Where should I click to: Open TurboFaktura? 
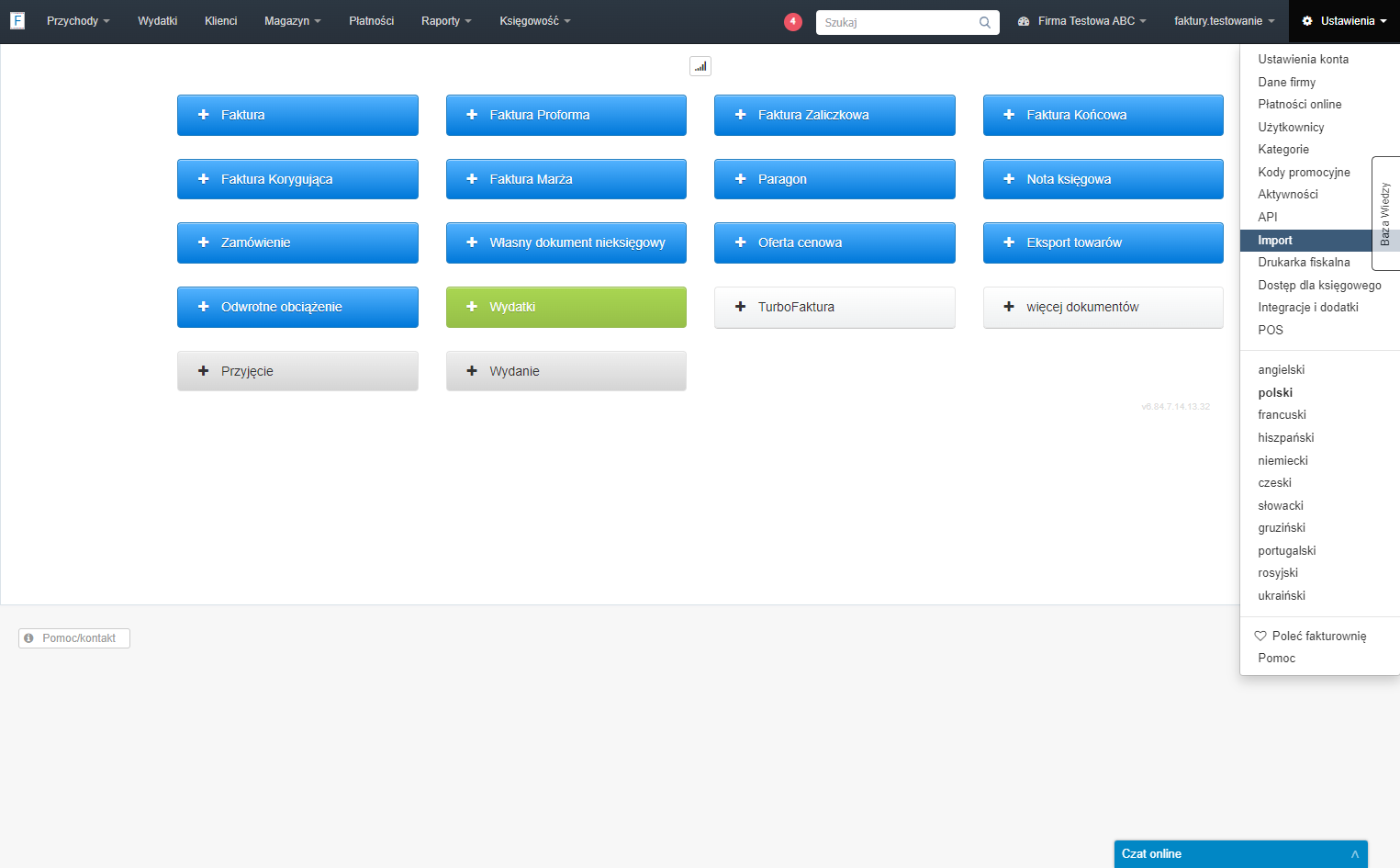(x=834, y=307)
